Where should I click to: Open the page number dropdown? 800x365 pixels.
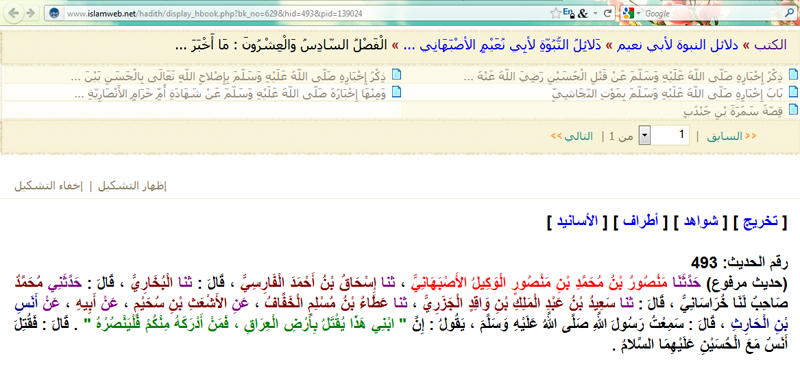[645, 136]
